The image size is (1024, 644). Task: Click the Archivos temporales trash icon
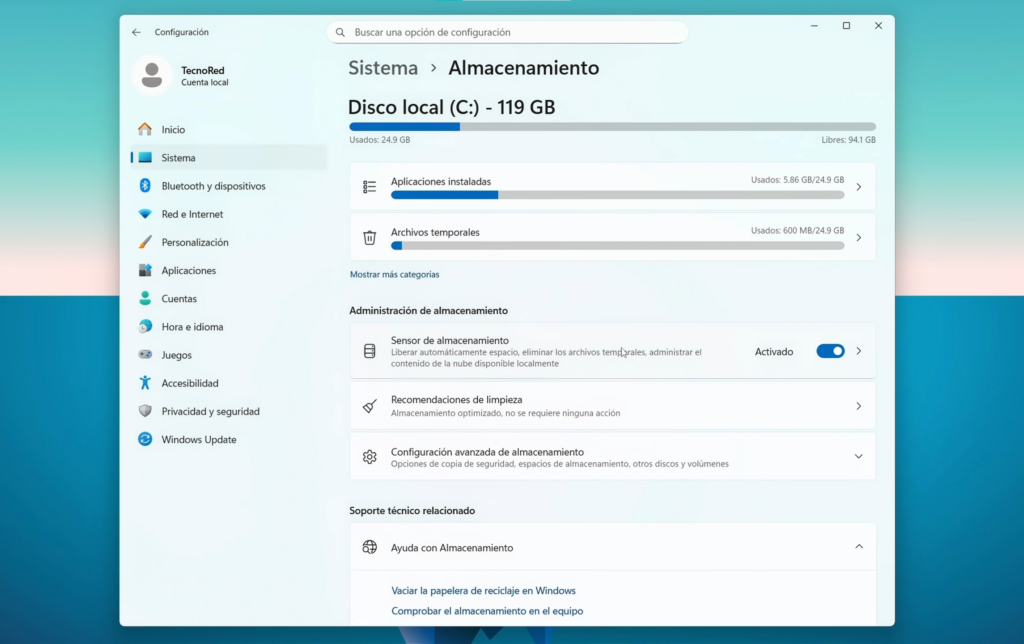[369, 237]
